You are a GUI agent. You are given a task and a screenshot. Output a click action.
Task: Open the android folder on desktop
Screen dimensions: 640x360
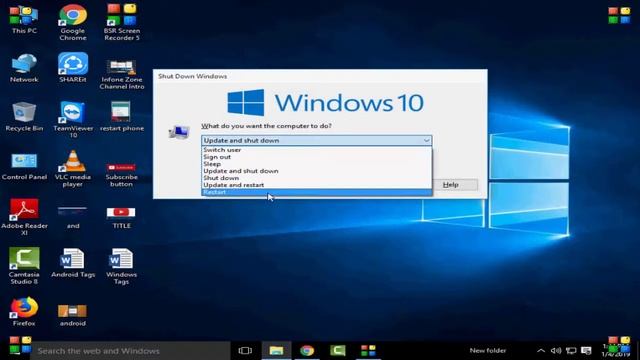click(x=73, y=315)
